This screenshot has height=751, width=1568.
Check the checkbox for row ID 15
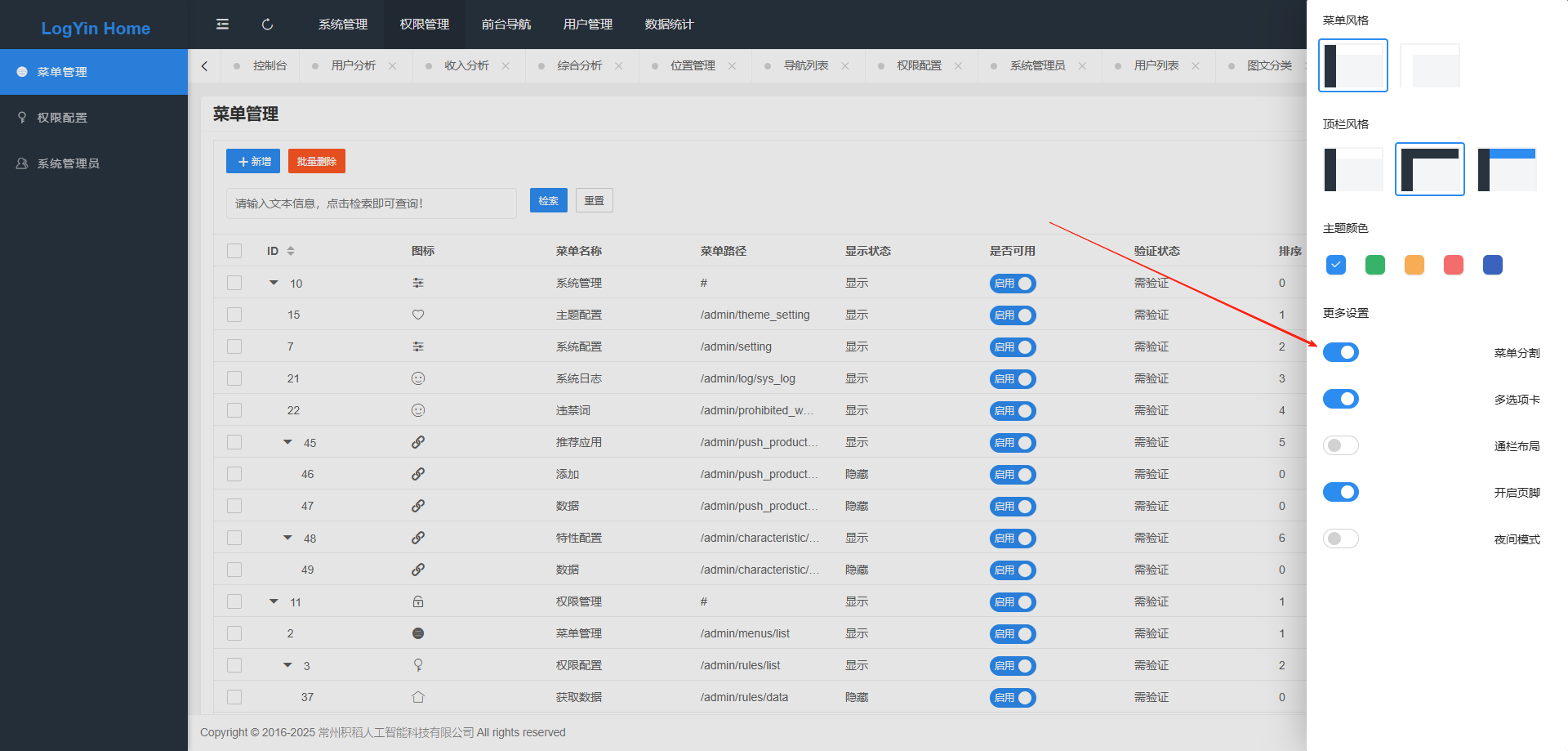click(234, 315)
